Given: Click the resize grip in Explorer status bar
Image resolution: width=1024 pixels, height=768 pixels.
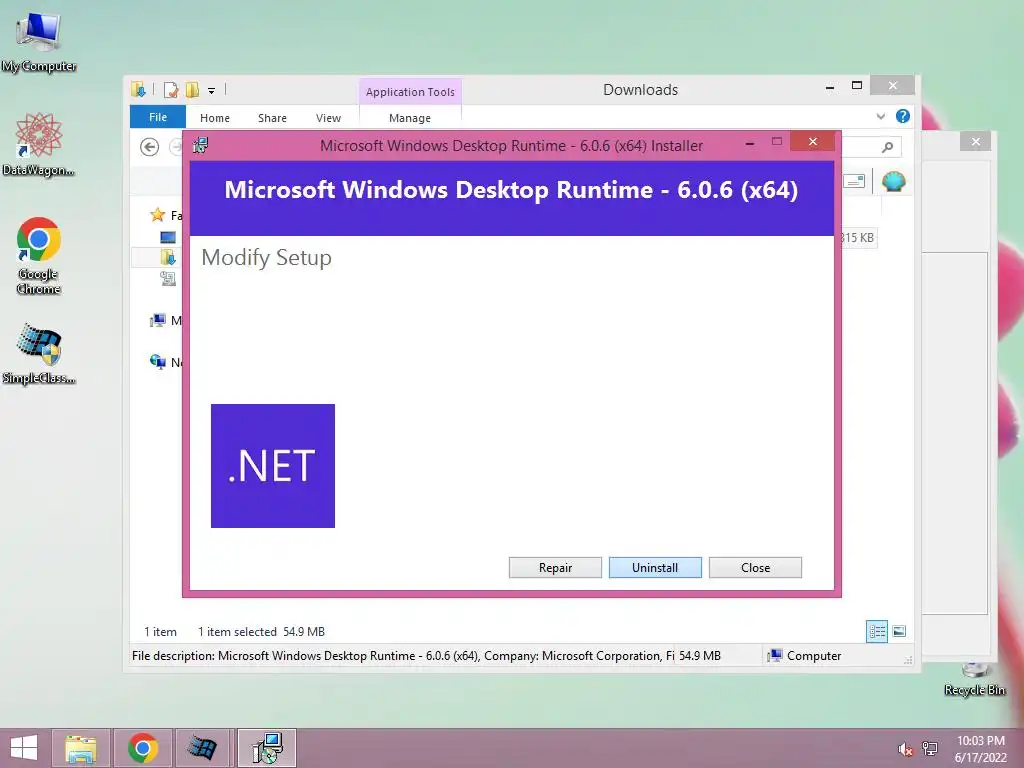Looking at the screenshot, I should coord(908,660).
